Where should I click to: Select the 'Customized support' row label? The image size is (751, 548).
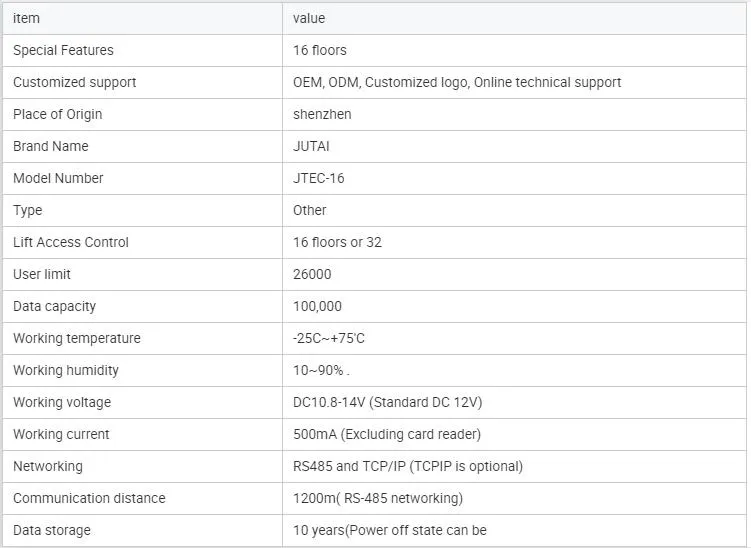pos(74,82)
